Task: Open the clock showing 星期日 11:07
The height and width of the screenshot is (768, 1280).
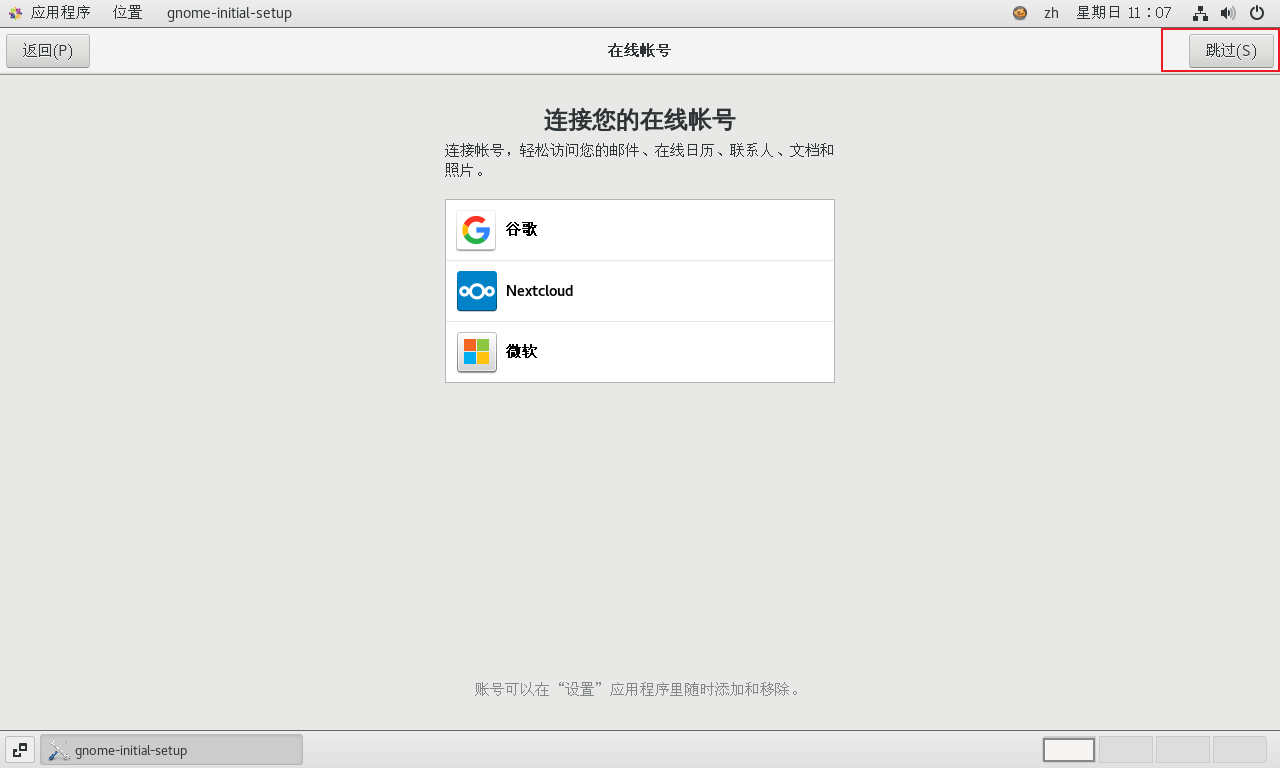Action: click(x=1123, y=13)
